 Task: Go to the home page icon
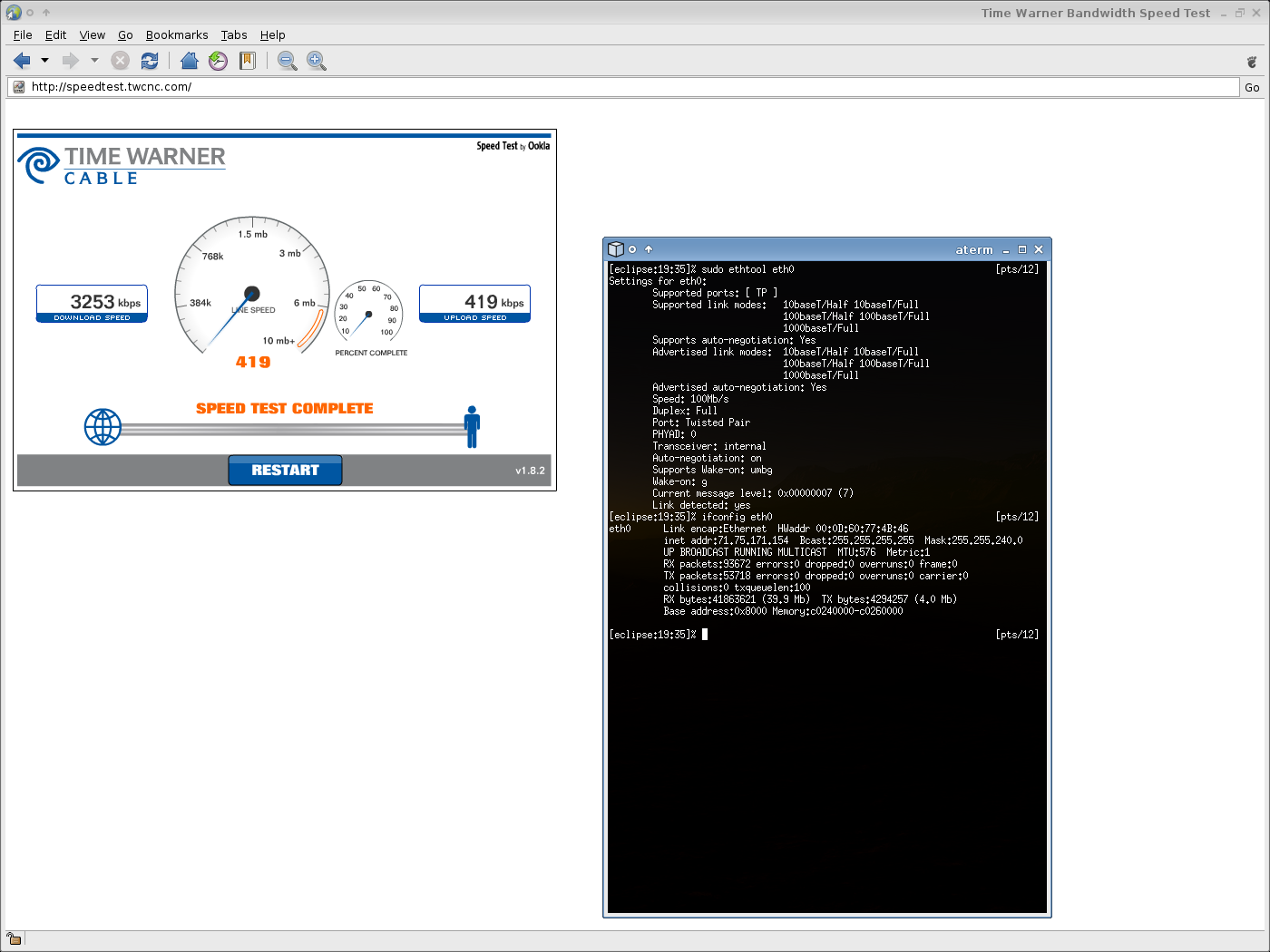[190, 61]
